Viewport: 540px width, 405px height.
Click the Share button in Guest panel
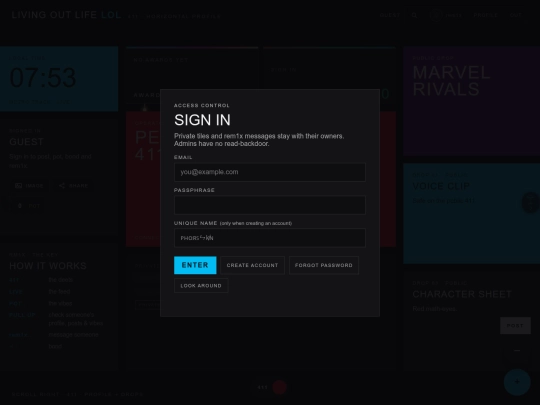[73, 186]
